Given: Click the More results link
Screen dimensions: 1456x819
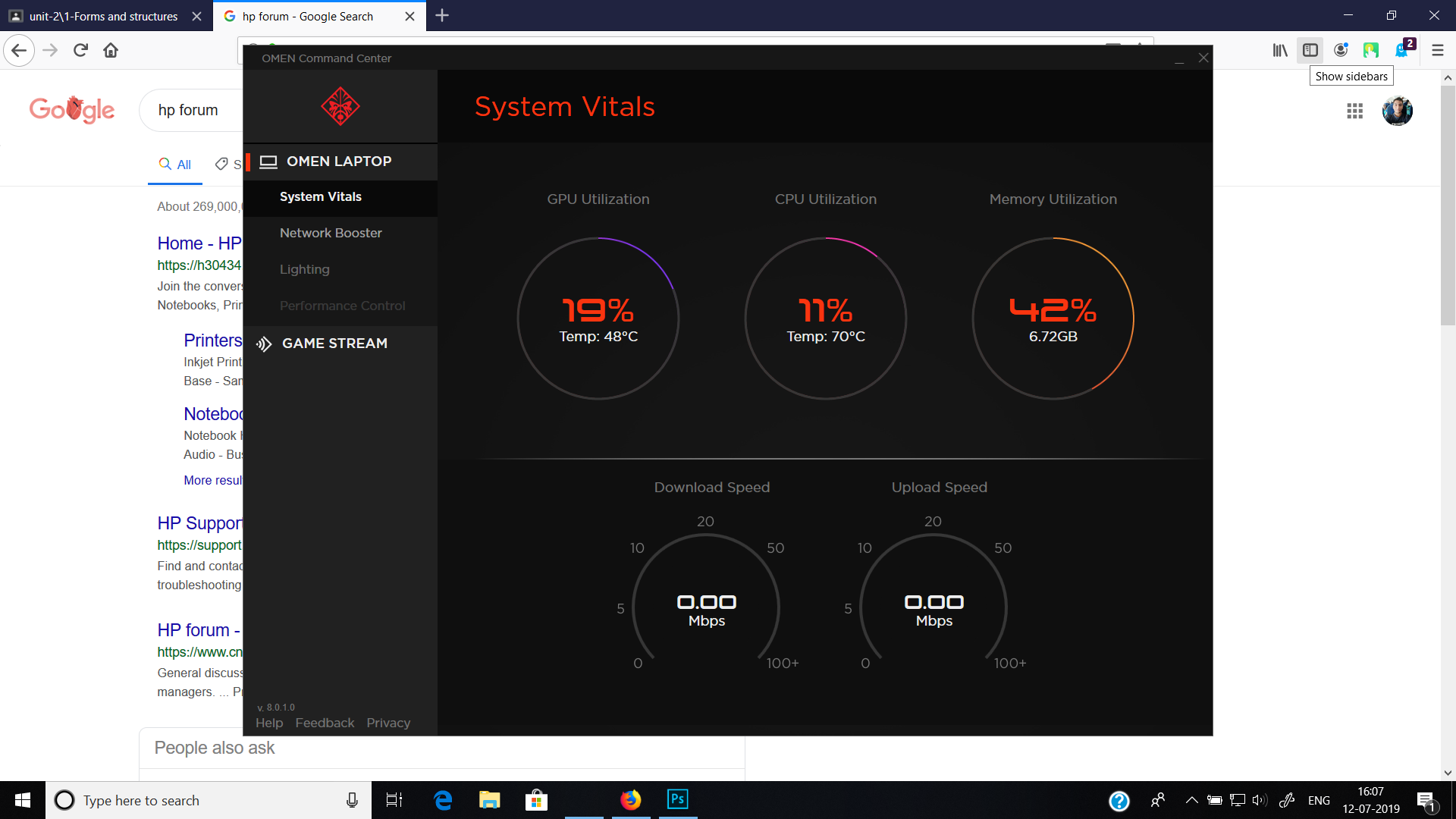Looking at the screenshot, I should click(213, 481).
